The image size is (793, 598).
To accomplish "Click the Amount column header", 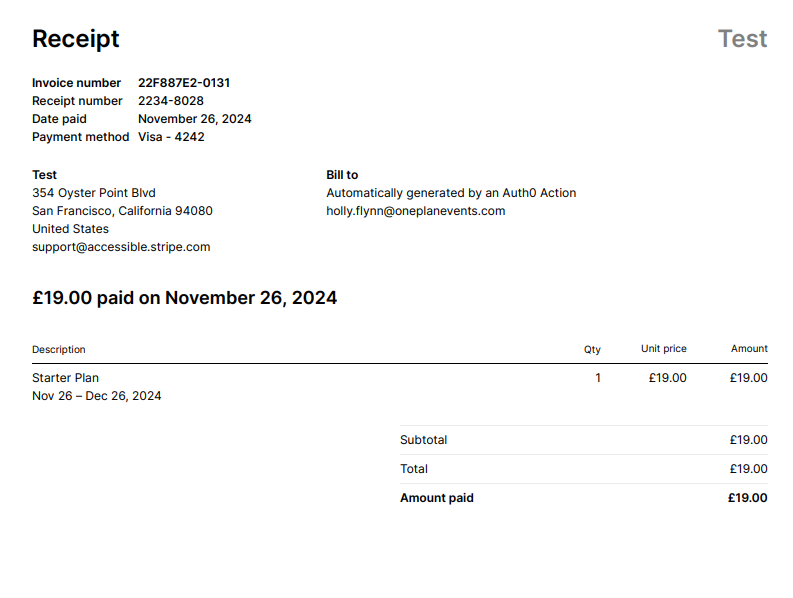I will [749, 349].
